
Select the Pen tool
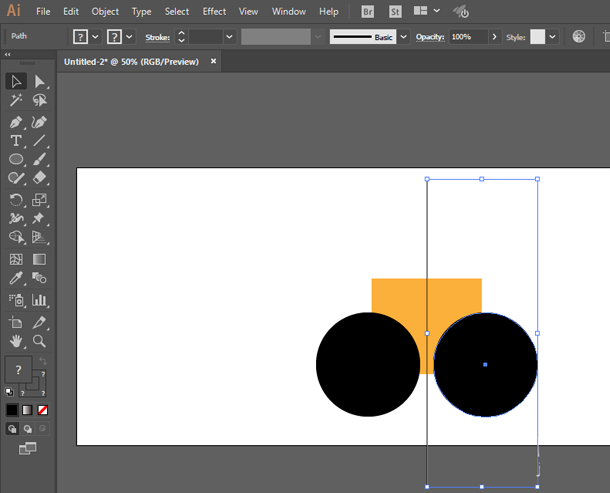(x=16, y=121)
